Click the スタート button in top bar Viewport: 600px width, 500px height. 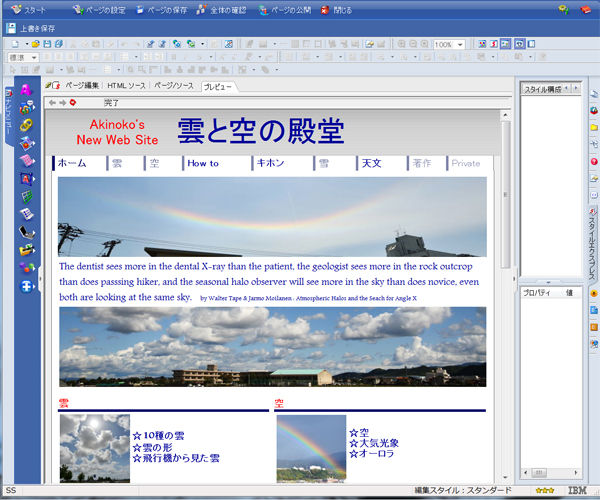29,10
